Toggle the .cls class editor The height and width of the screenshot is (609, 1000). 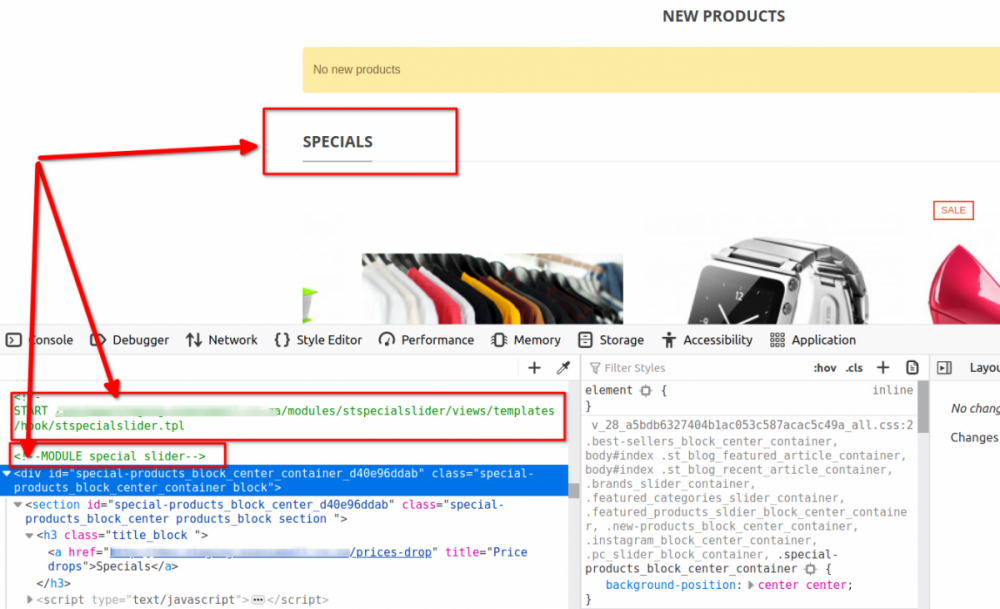click(x=854, y=367)
